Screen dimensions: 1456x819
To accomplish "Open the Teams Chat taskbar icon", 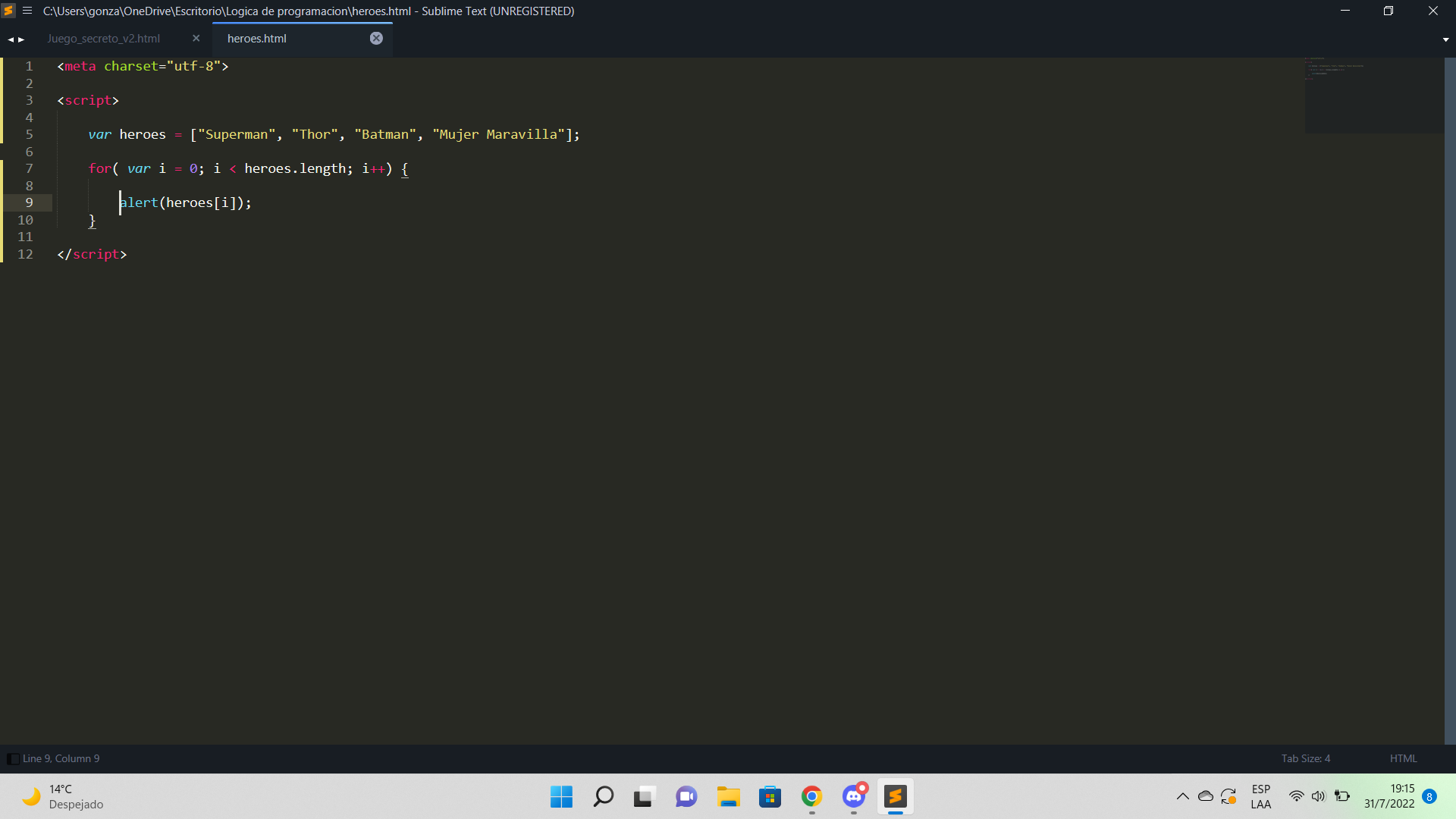I will tap(686, 796).
